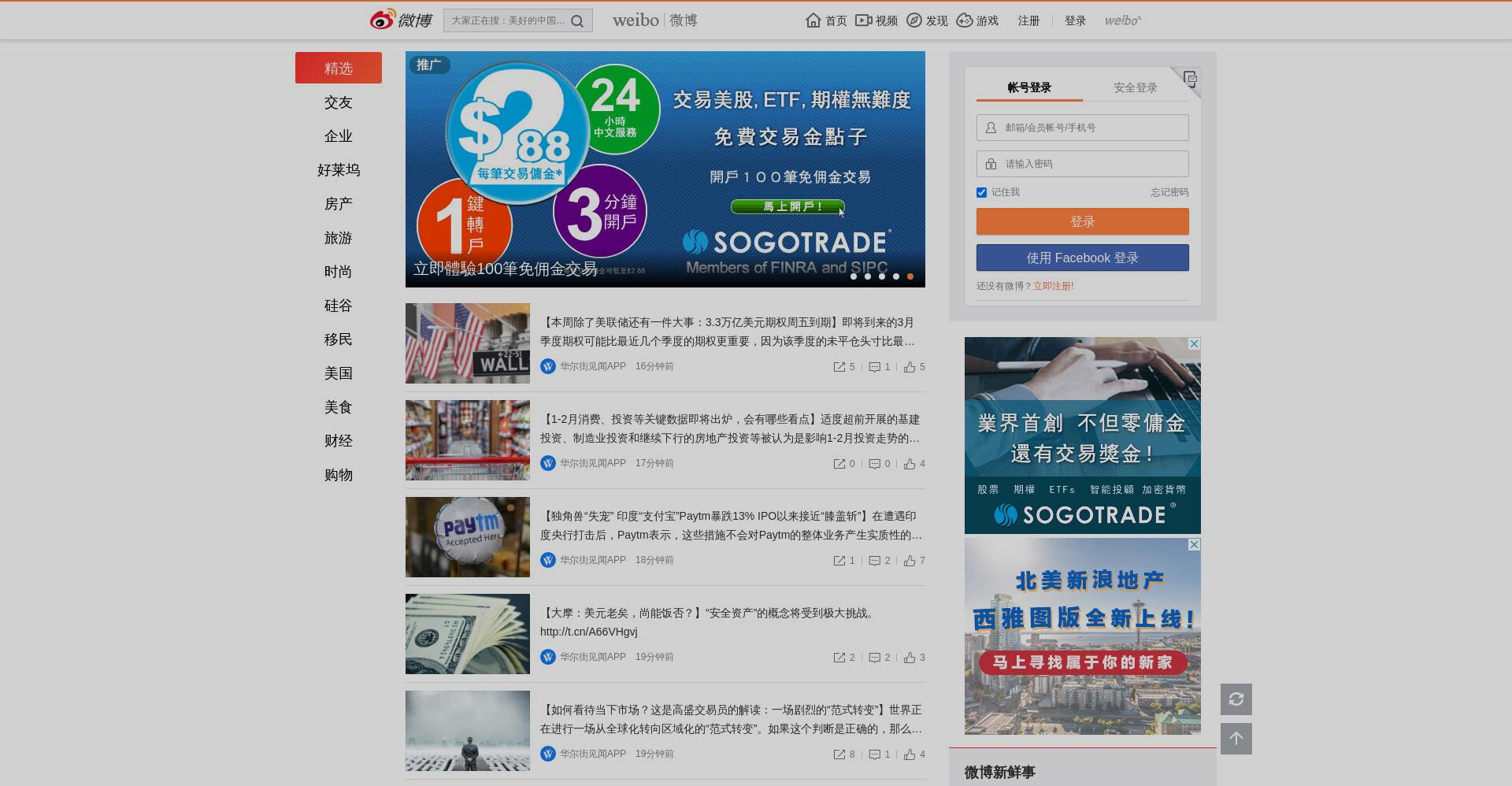
Task: Click the orange 登录 button
Action: [1083, 221]
